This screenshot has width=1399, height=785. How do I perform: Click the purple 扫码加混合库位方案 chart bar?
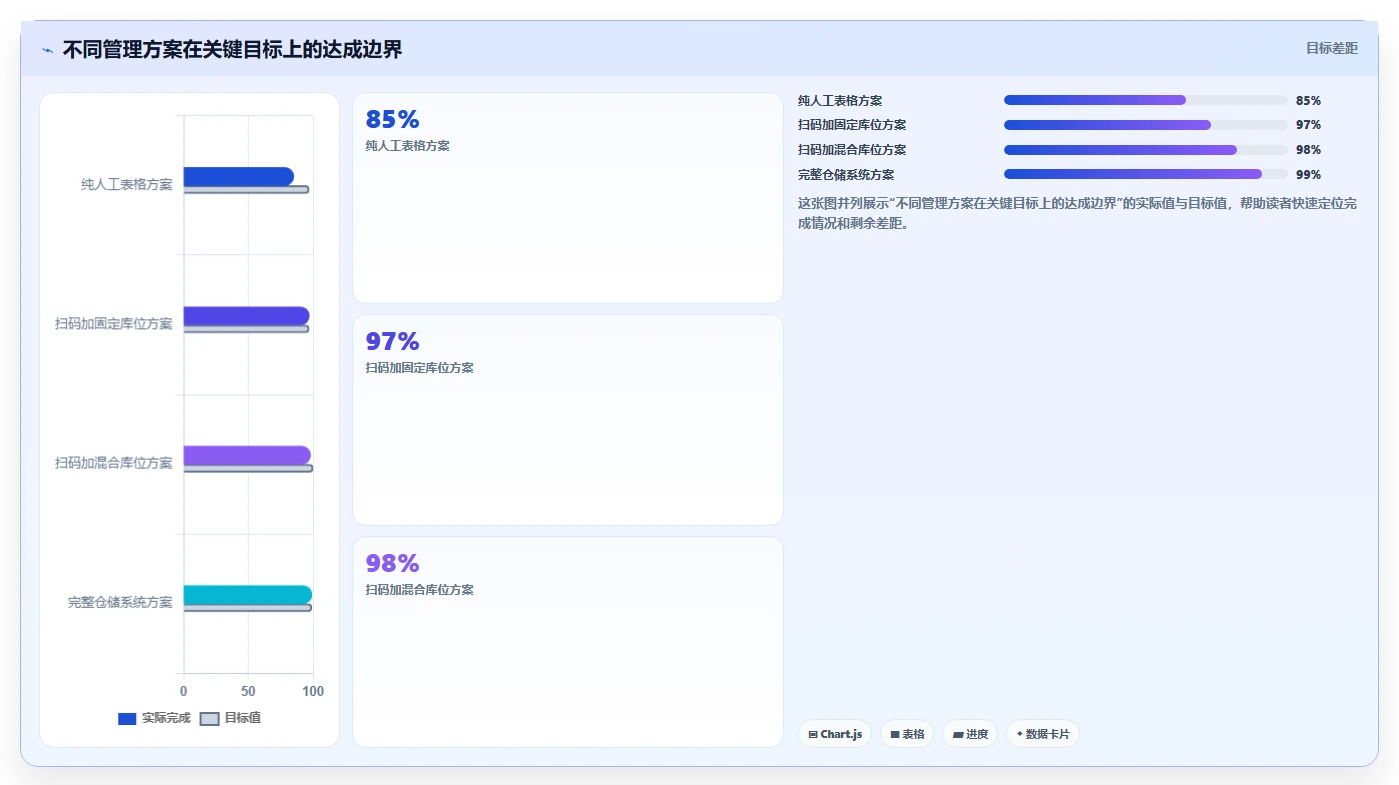tap(247, 456)
